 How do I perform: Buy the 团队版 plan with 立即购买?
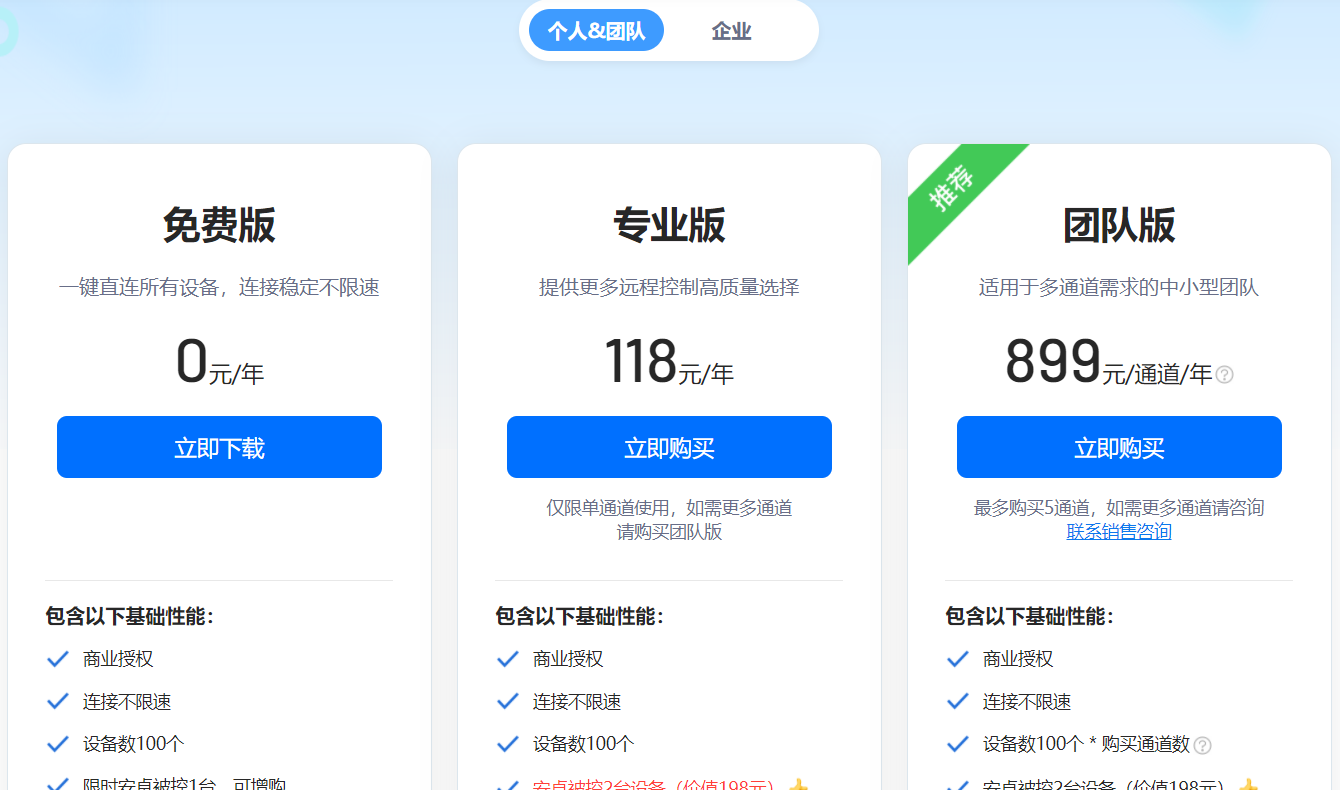point(1119,447)
